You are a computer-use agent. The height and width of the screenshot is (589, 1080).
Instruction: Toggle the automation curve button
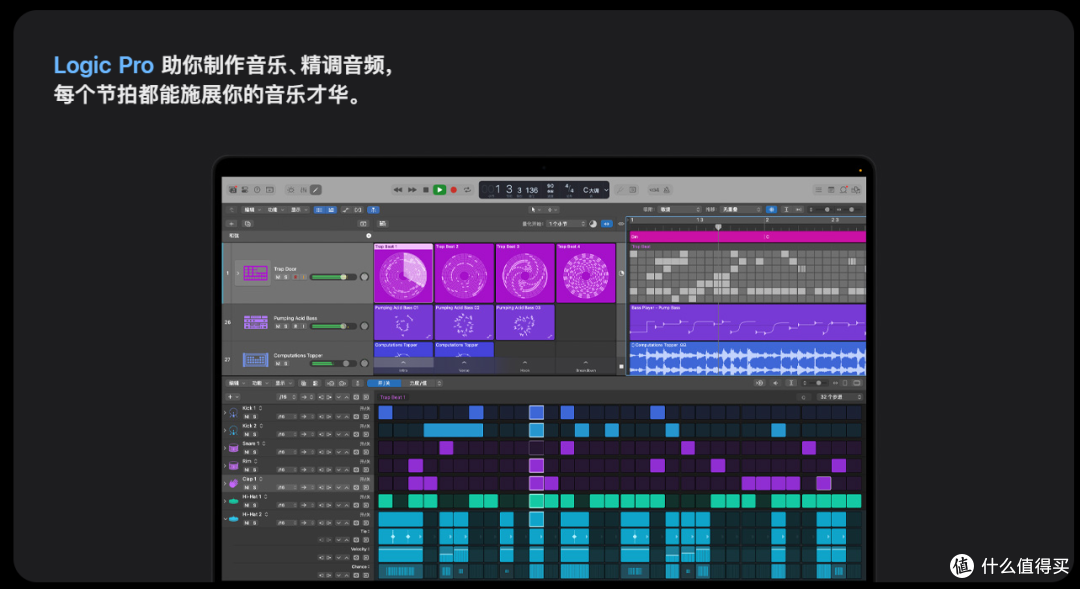point(346,209)
